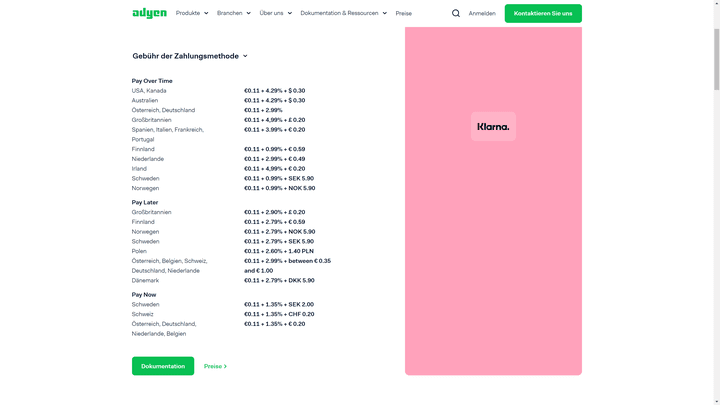Click fee €0.11 + 1.35% + SEK 2.00
Image resolution: width=720 pixels, height=405 pixels.
coord(279,304)
